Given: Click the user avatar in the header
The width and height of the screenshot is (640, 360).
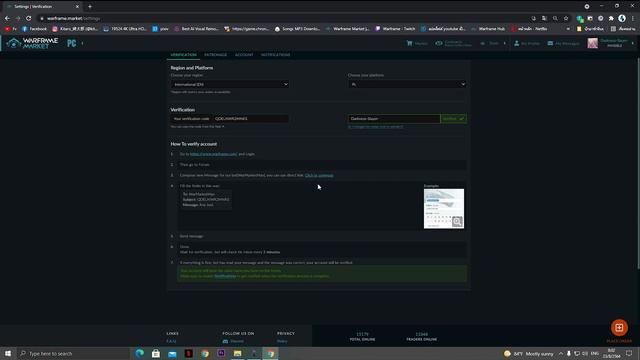Looking at the screenshot, I should click(x=592, y=43).
